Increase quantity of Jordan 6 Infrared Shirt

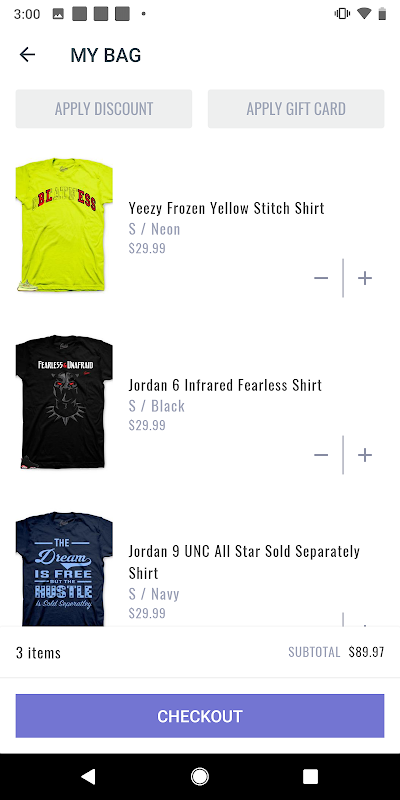[364, 455]
